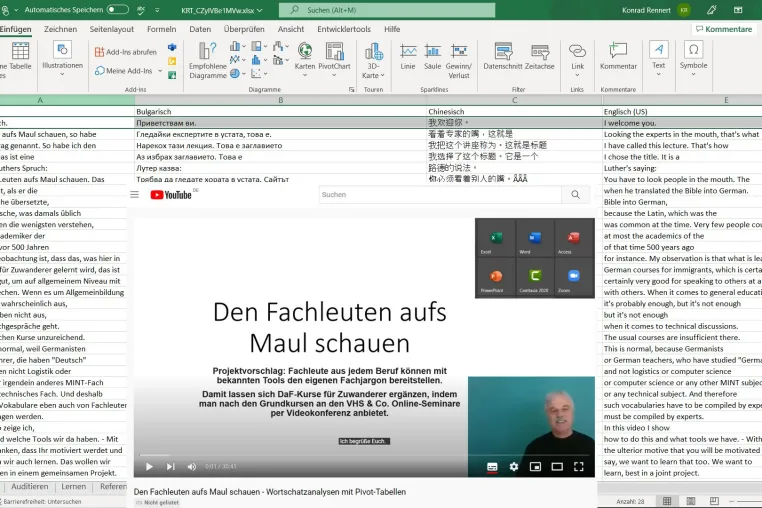Play the YouTube video
The image size is (762, 508).
149,467
